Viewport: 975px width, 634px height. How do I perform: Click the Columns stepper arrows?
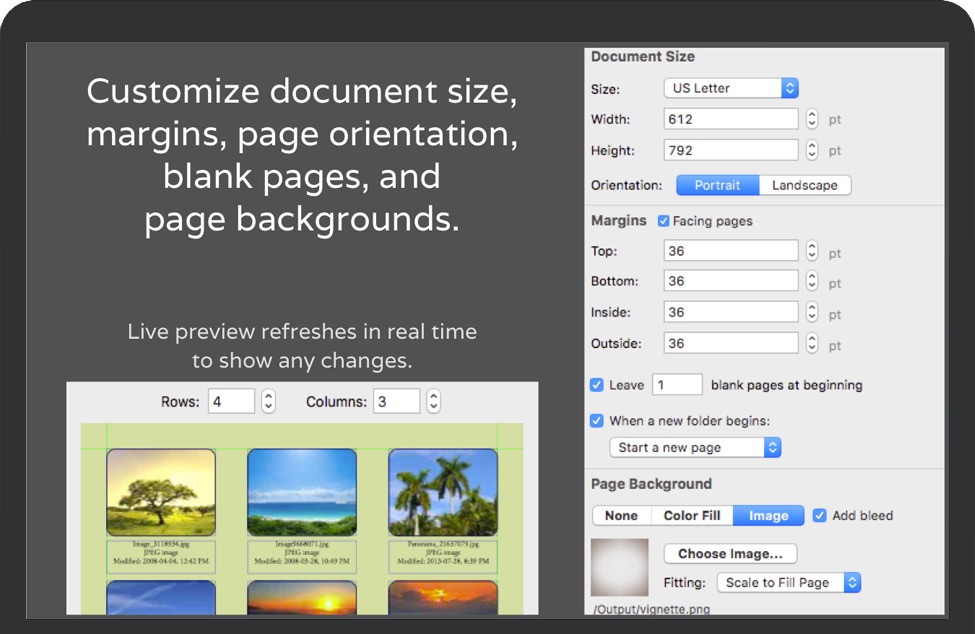[433, 402]
